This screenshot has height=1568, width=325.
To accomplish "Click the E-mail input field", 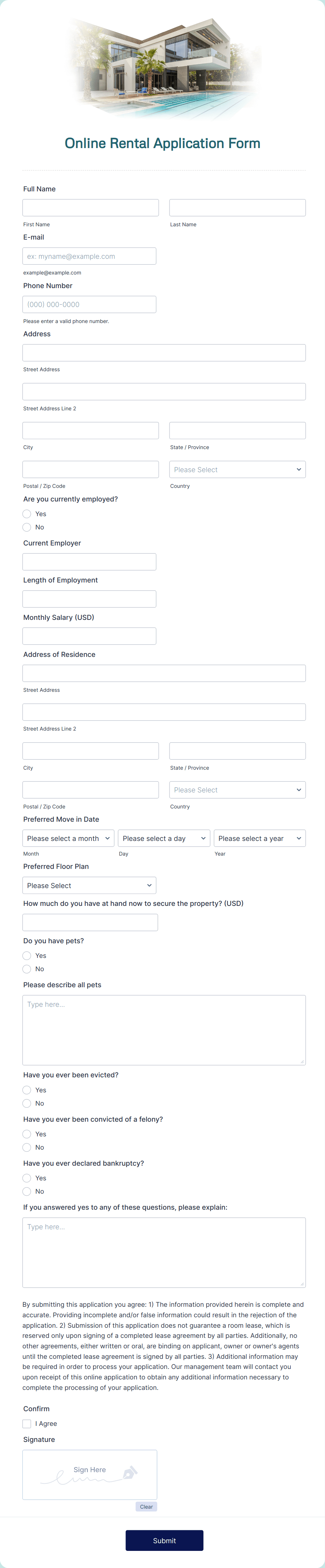I will [89, 256].
